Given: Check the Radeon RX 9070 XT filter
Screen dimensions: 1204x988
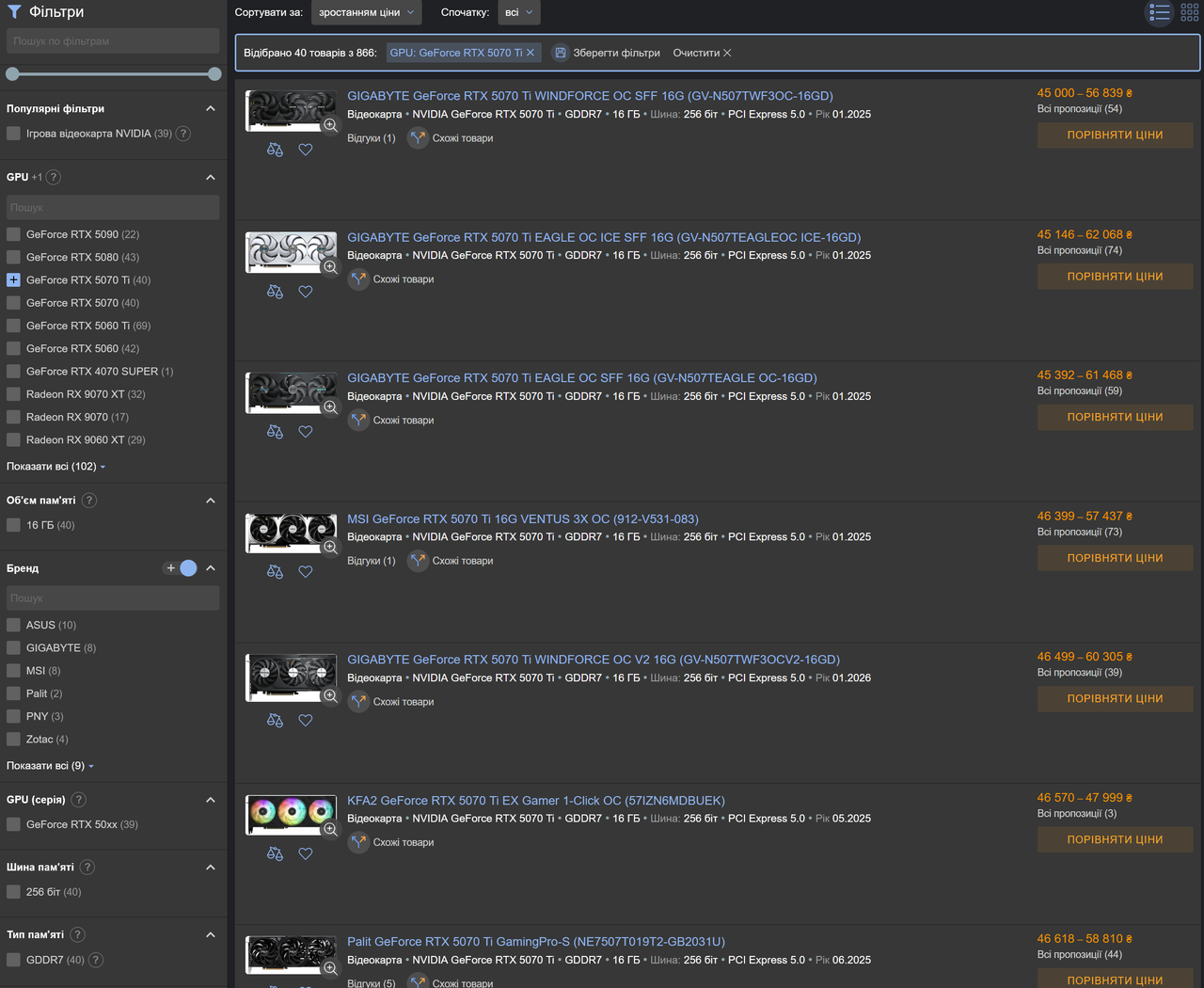Looking at the screenshot, I should tap(13, 394).
